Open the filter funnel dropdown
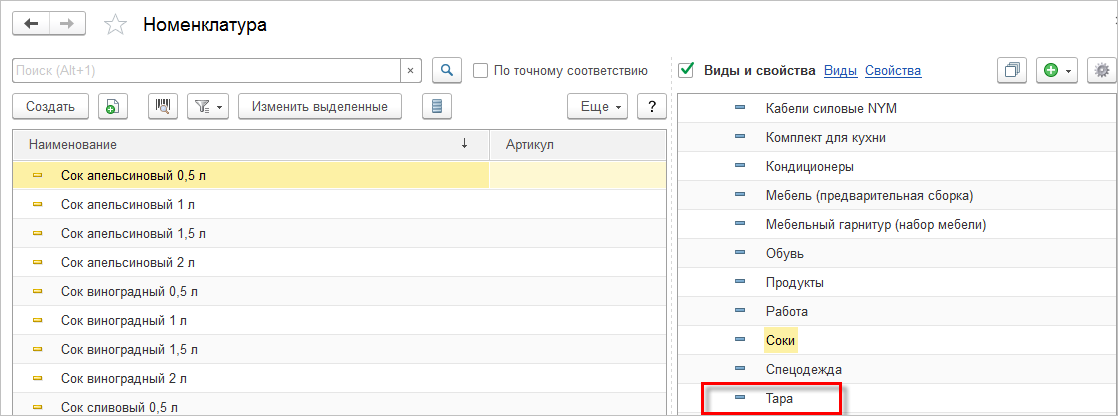The image size is (1118, 416). 208,106
